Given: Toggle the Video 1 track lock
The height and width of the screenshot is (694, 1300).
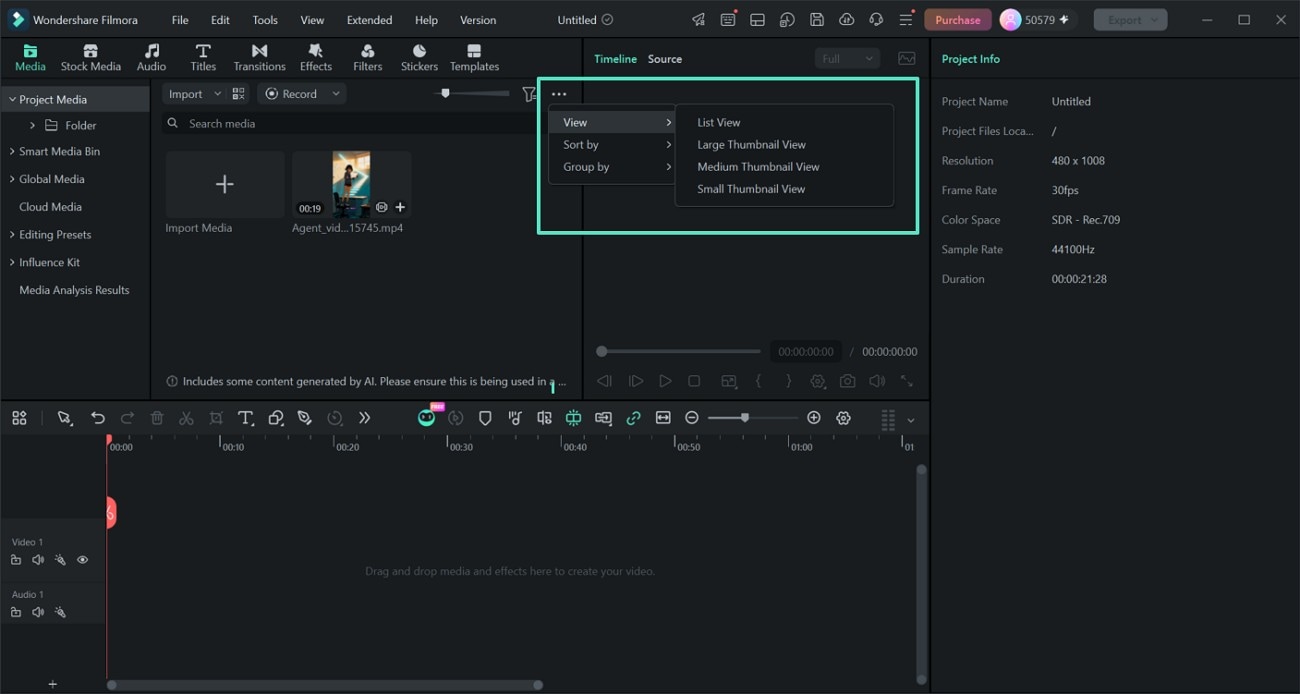Looking at the screenshot, I should [16, 560].
